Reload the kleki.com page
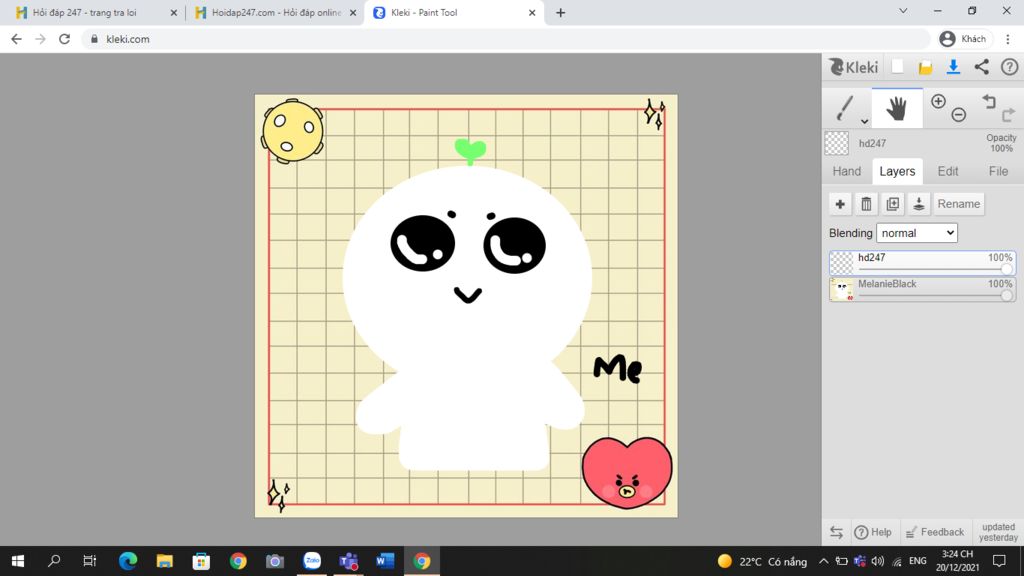This screenshot has width=1024, height=576. tap(65, 39)
